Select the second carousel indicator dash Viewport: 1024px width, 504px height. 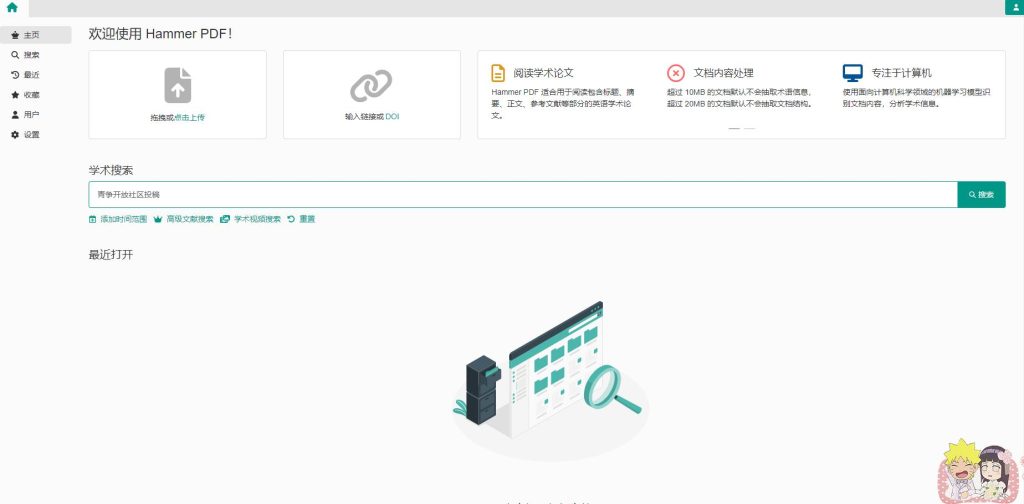pyautogui.click(x=749, y=129)
